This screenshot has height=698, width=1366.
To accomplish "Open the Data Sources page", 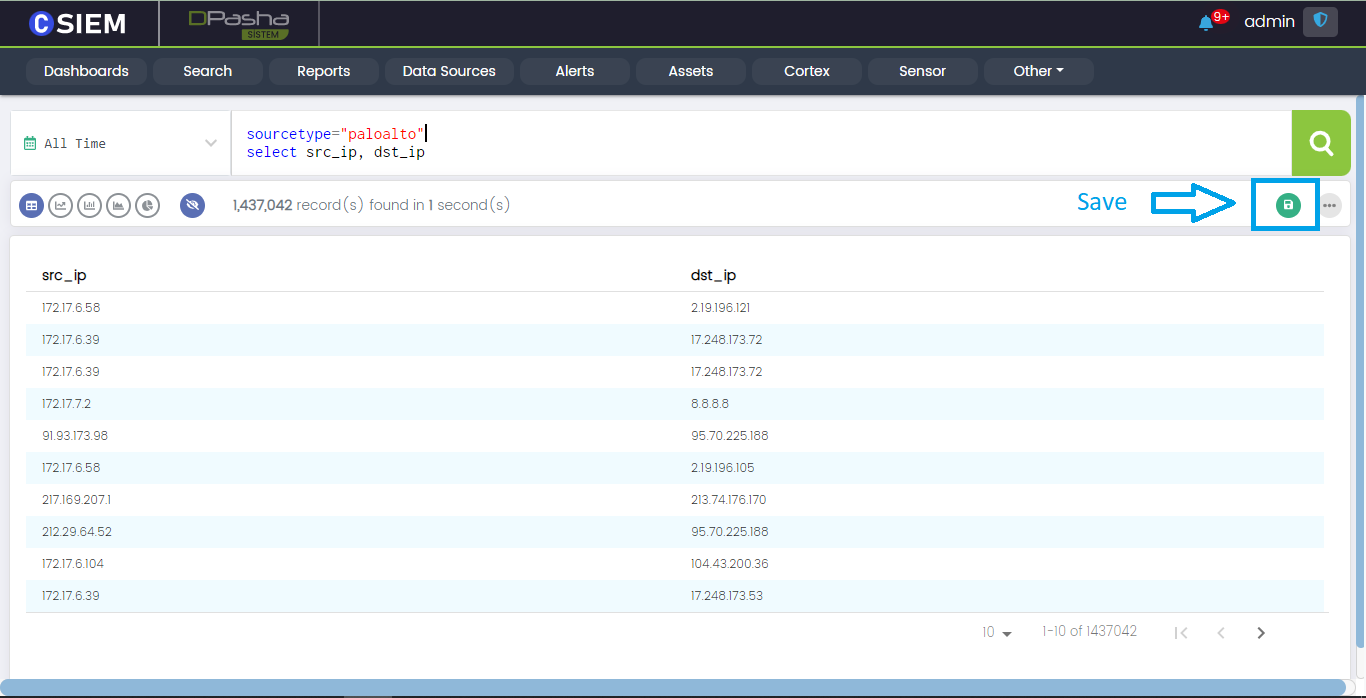I will 449,71.
